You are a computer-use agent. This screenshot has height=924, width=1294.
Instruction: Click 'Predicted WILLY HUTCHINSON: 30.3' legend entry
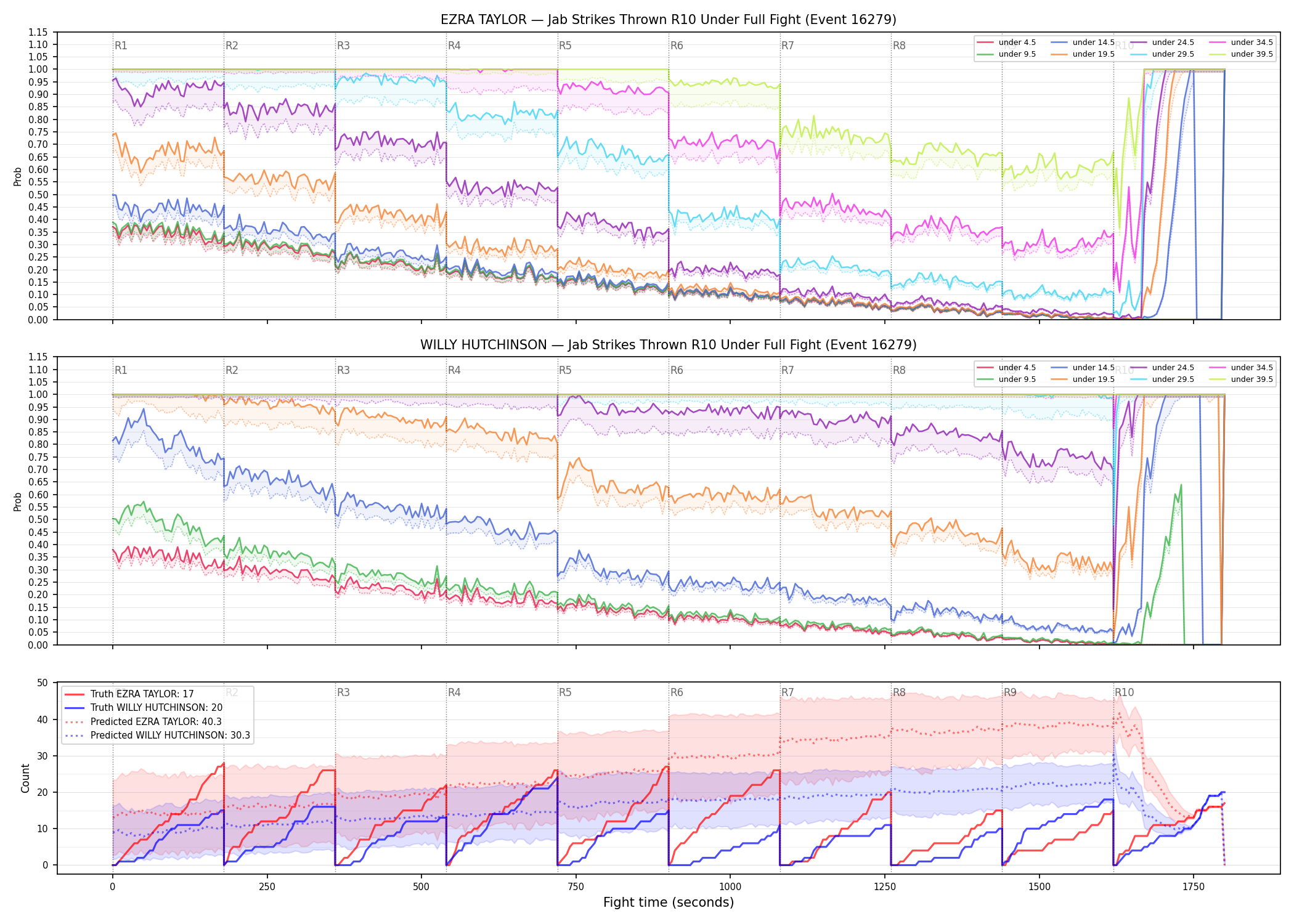pyautogui.click(x=157, y=736)
